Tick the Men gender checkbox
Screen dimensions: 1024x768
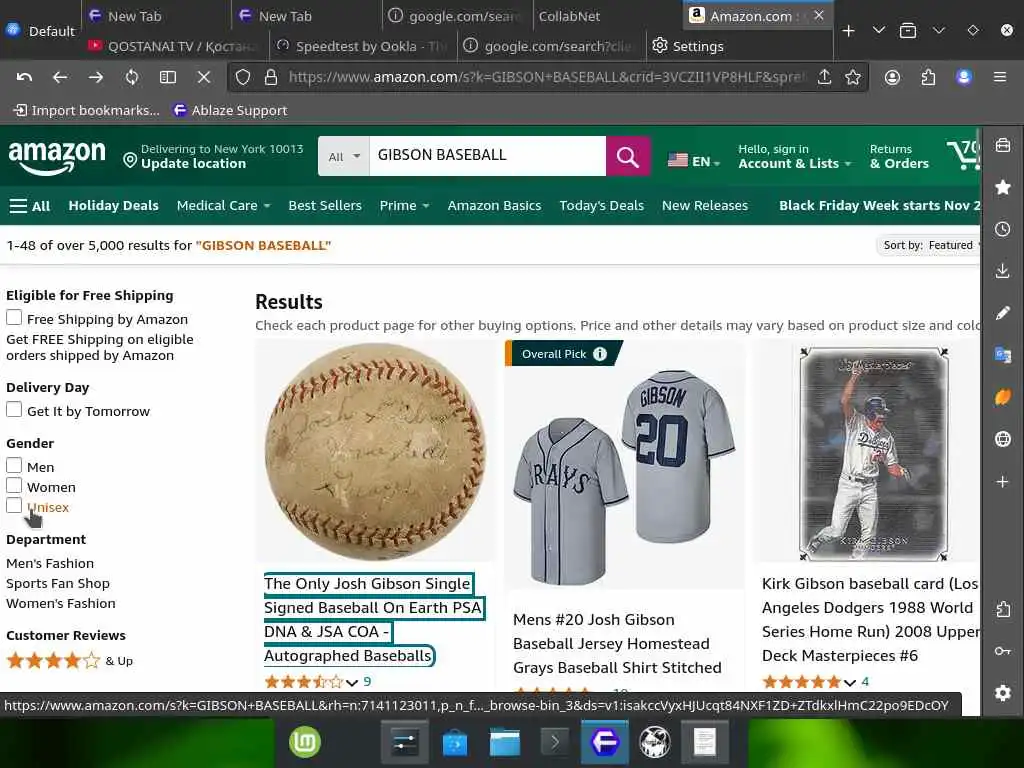pos(14,465)
